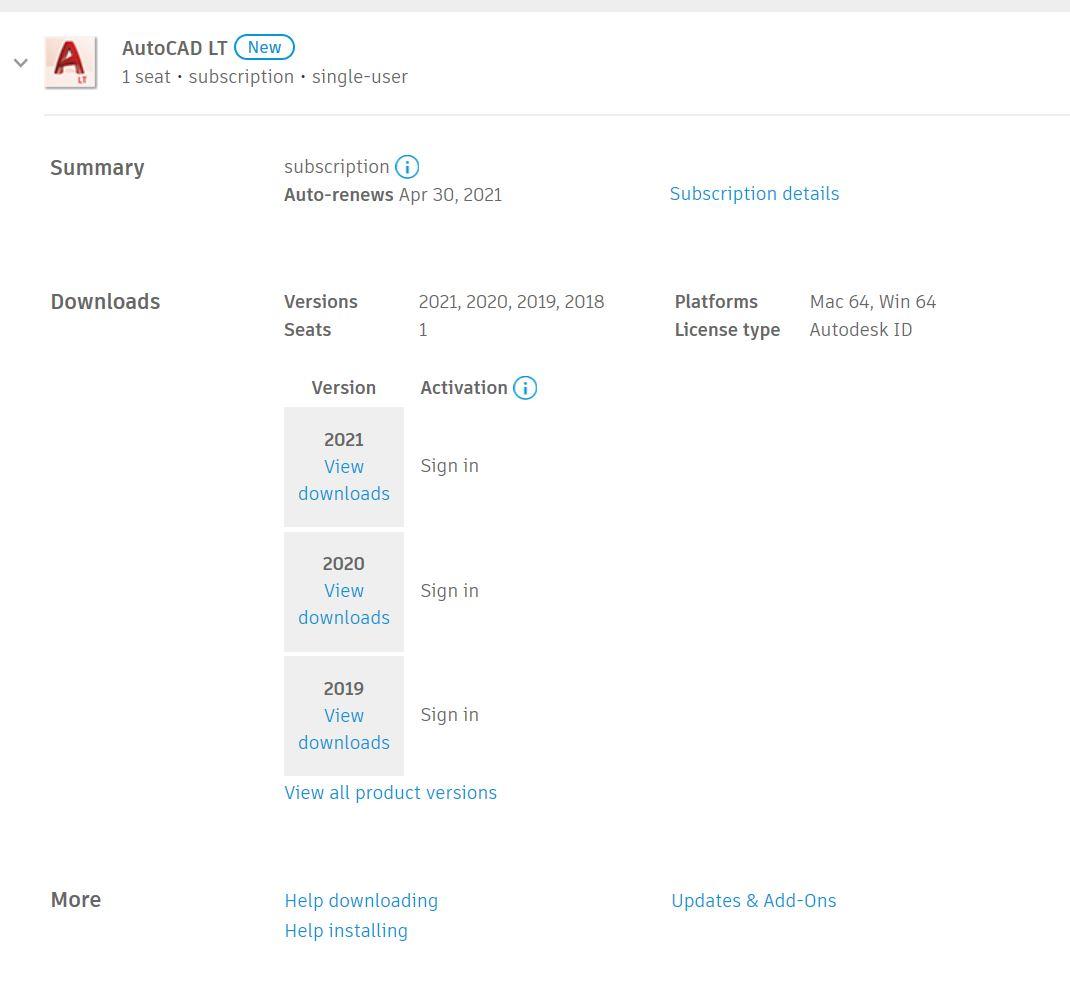Click the Summary section heading
The height and width of the screenshot is (983, 1070).
click(x=97, y=167)
